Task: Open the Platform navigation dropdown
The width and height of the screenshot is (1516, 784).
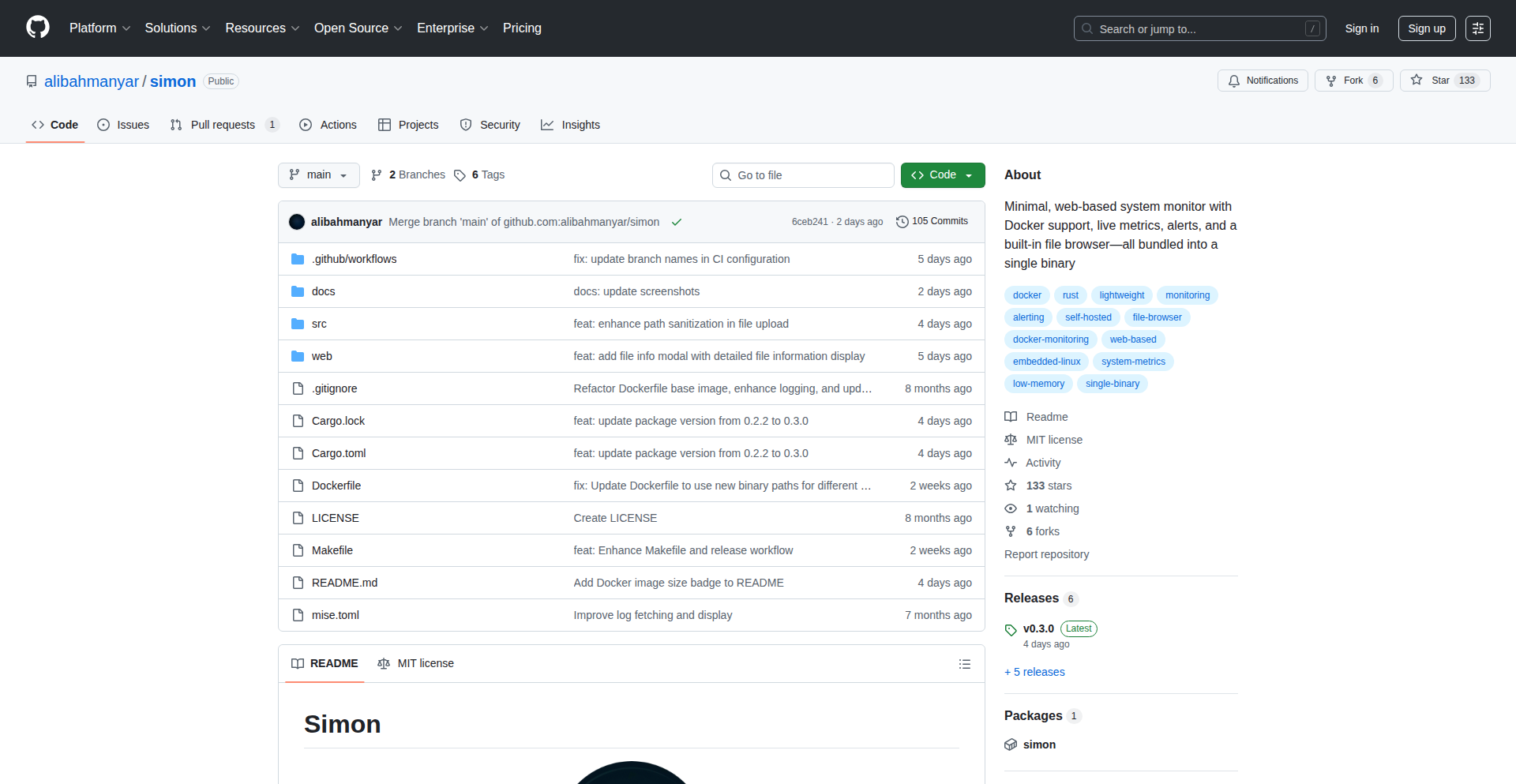Action: 99,28
